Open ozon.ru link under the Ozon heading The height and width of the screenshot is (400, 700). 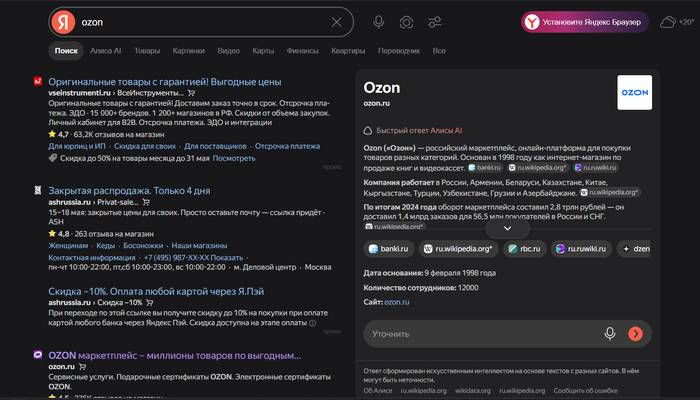(x=376, y=103)
